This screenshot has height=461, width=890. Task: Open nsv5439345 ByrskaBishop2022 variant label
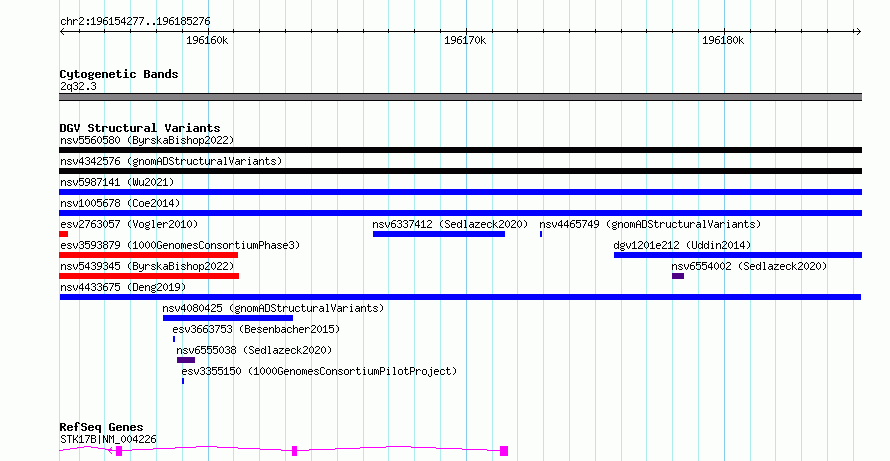(x=147, y=266)
